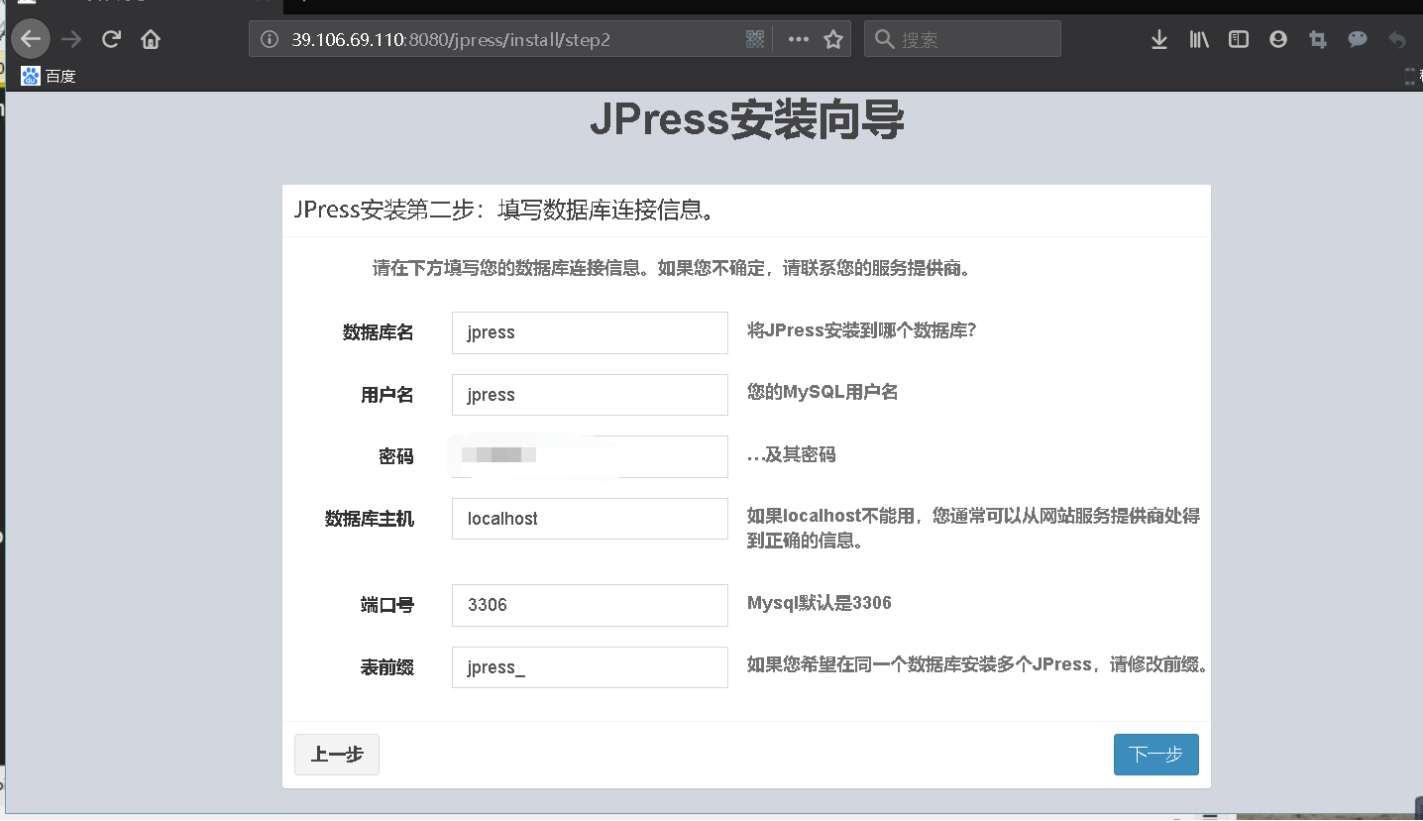Open the chat bubble toolbar icon
The width and height of the screenshot is (1423, 821).
1358,40
